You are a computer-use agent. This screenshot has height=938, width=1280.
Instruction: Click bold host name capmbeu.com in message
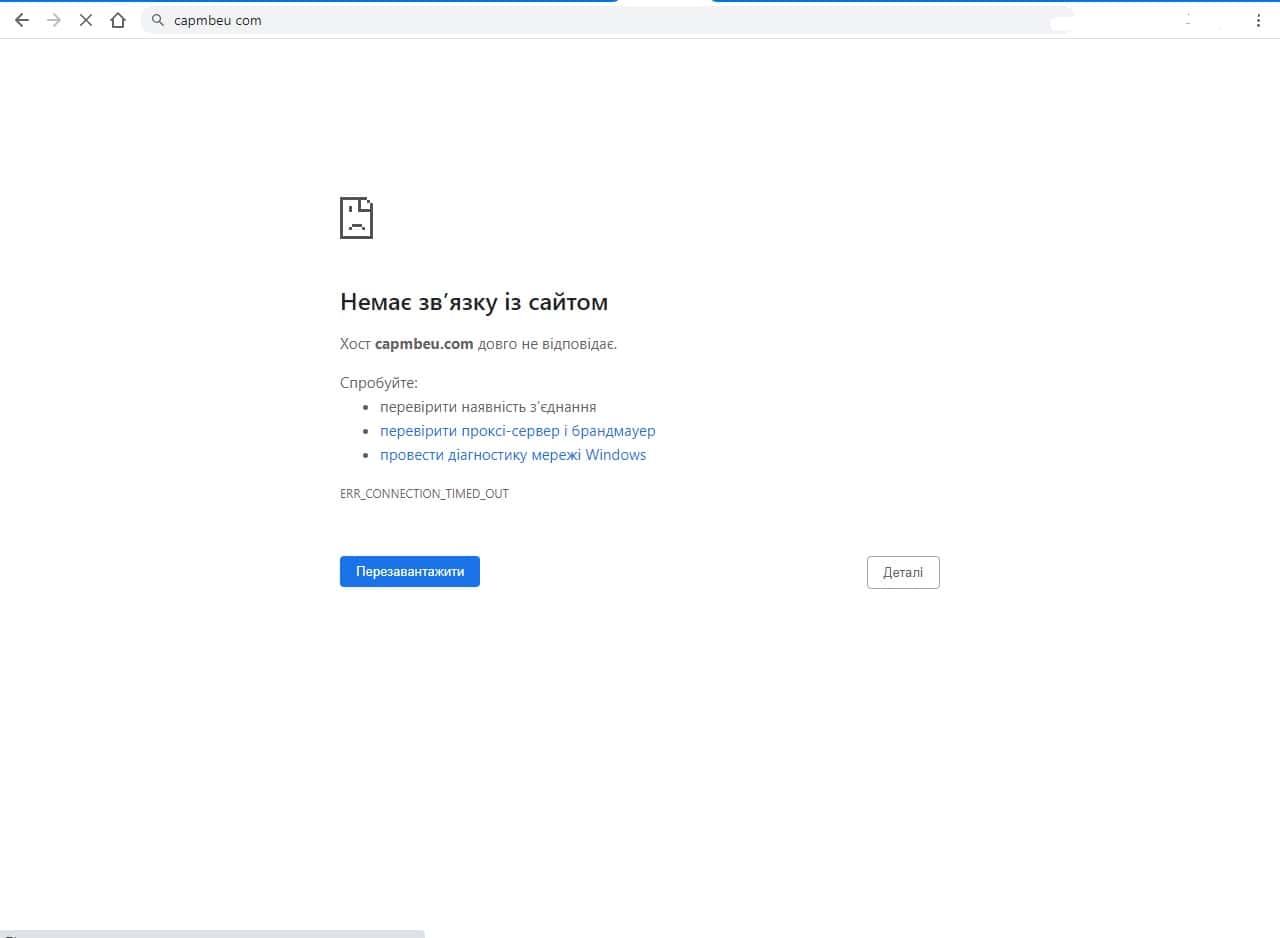pos(424,344)
